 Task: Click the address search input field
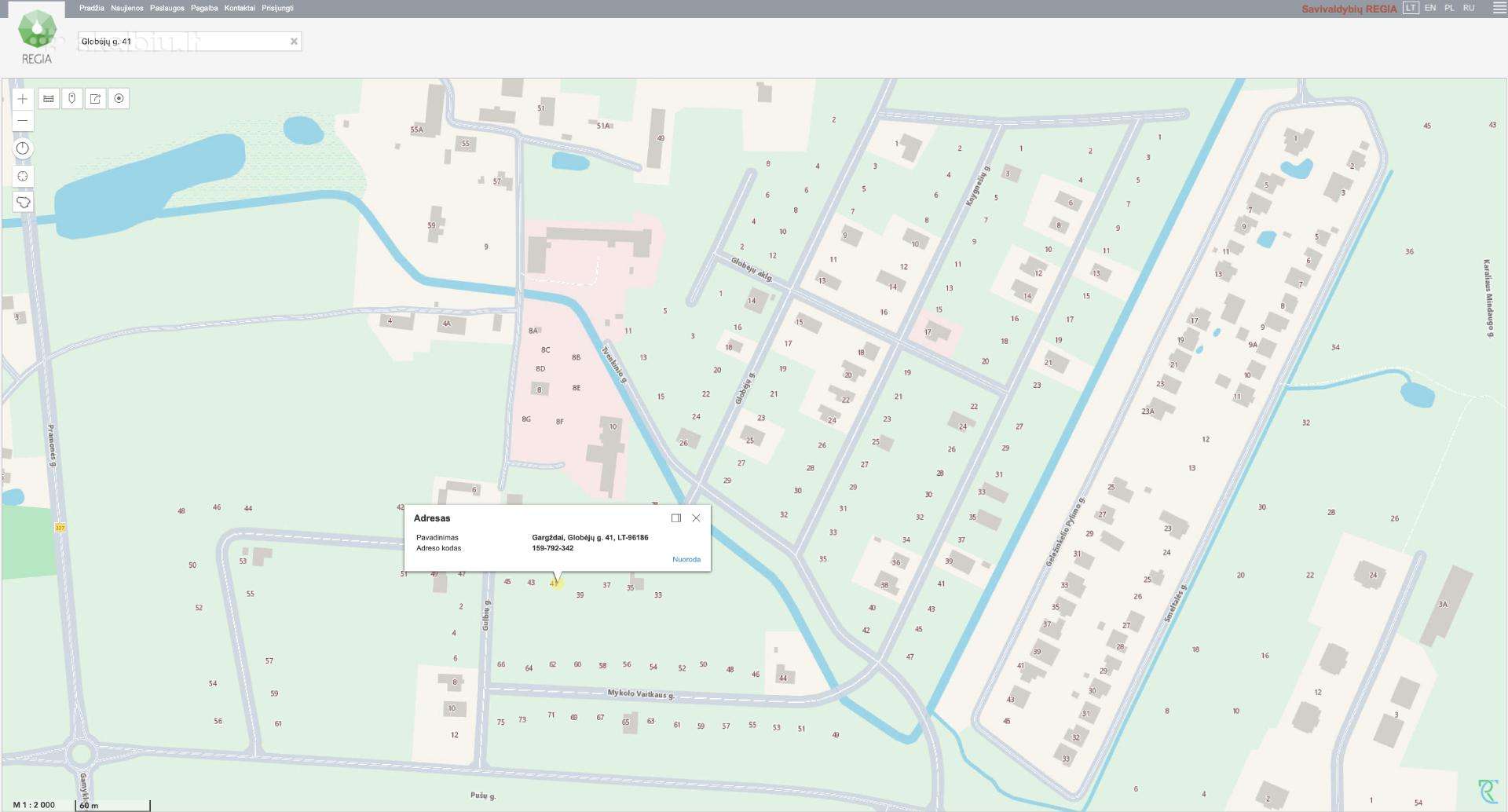182,42
